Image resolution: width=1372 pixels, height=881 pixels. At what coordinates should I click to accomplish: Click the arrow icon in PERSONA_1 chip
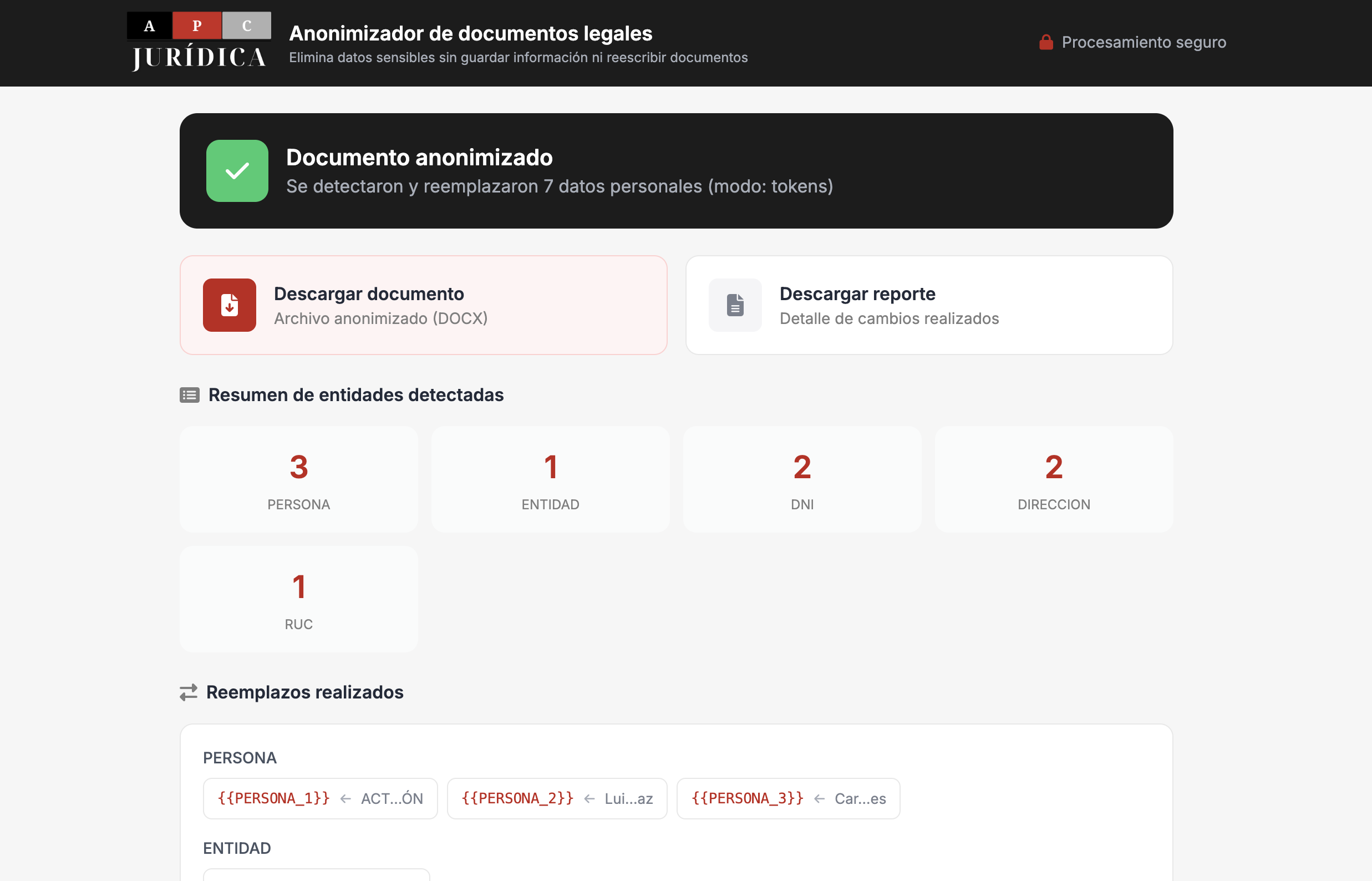[x=345, y=799]
